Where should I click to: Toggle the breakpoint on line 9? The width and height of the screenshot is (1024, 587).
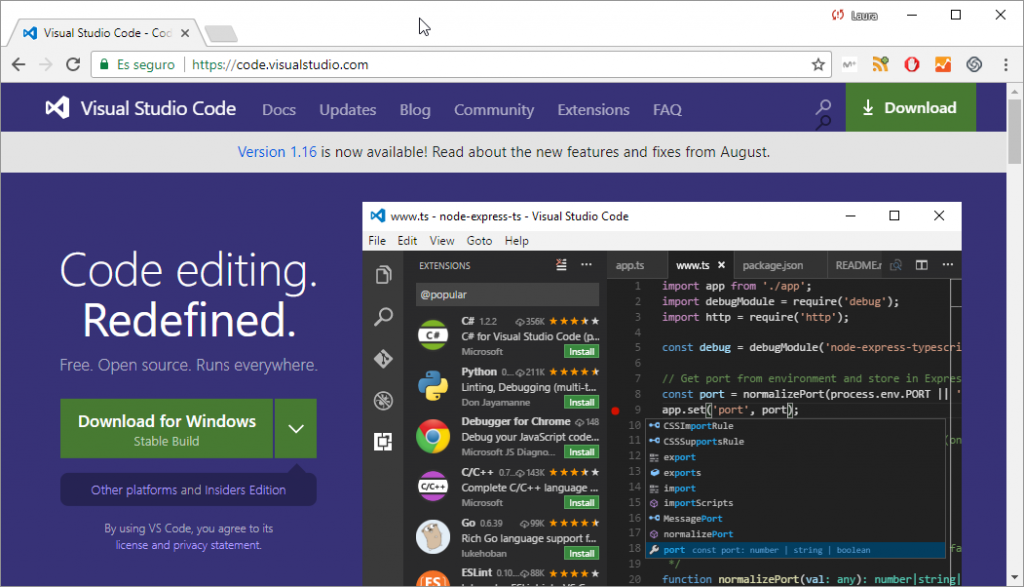click(x=615, y=411)
